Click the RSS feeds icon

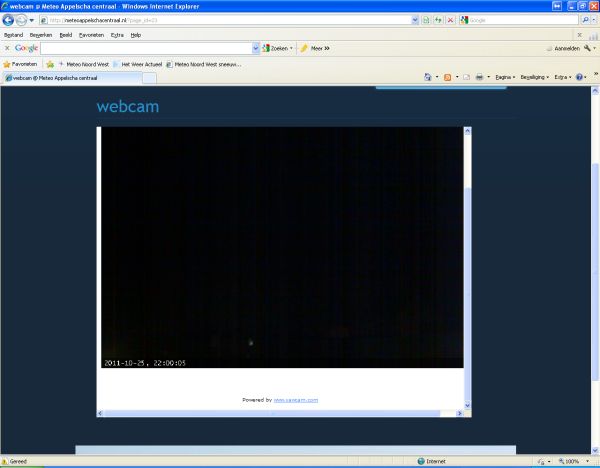(447, 77)
